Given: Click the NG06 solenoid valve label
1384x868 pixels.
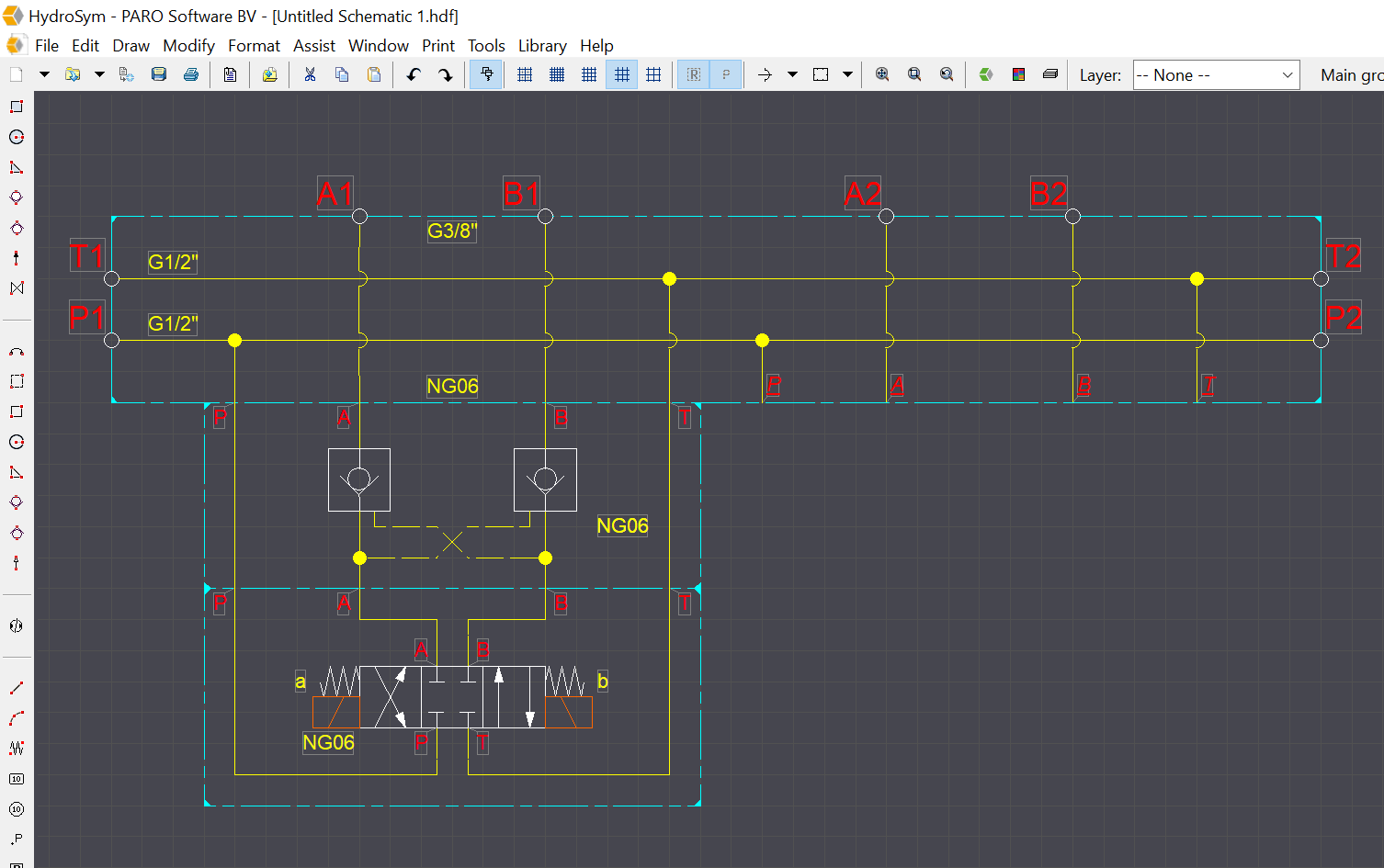Looking at the screenshot, I should click(x=328, y=742).
